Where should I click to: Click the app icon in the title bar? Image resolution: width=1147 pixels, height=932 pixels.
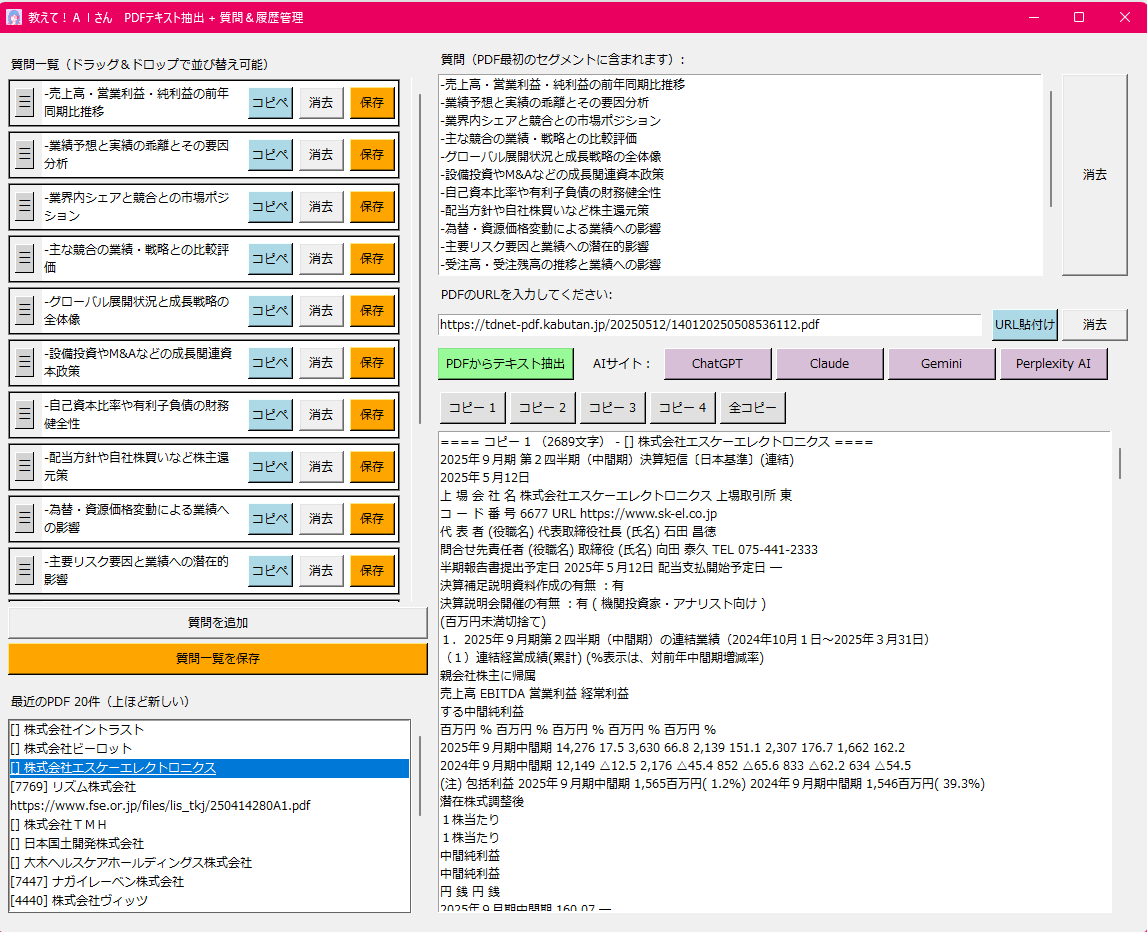15,17
